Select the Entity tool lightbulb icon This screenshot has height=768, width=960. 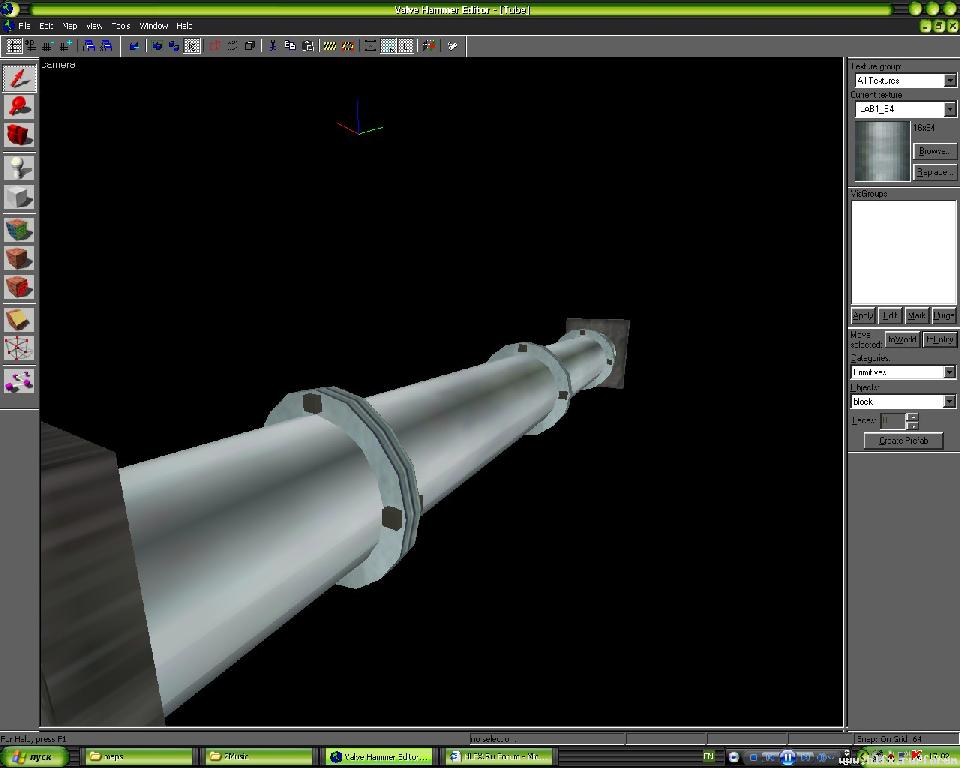pyautogui.click(x=19, y=167)
